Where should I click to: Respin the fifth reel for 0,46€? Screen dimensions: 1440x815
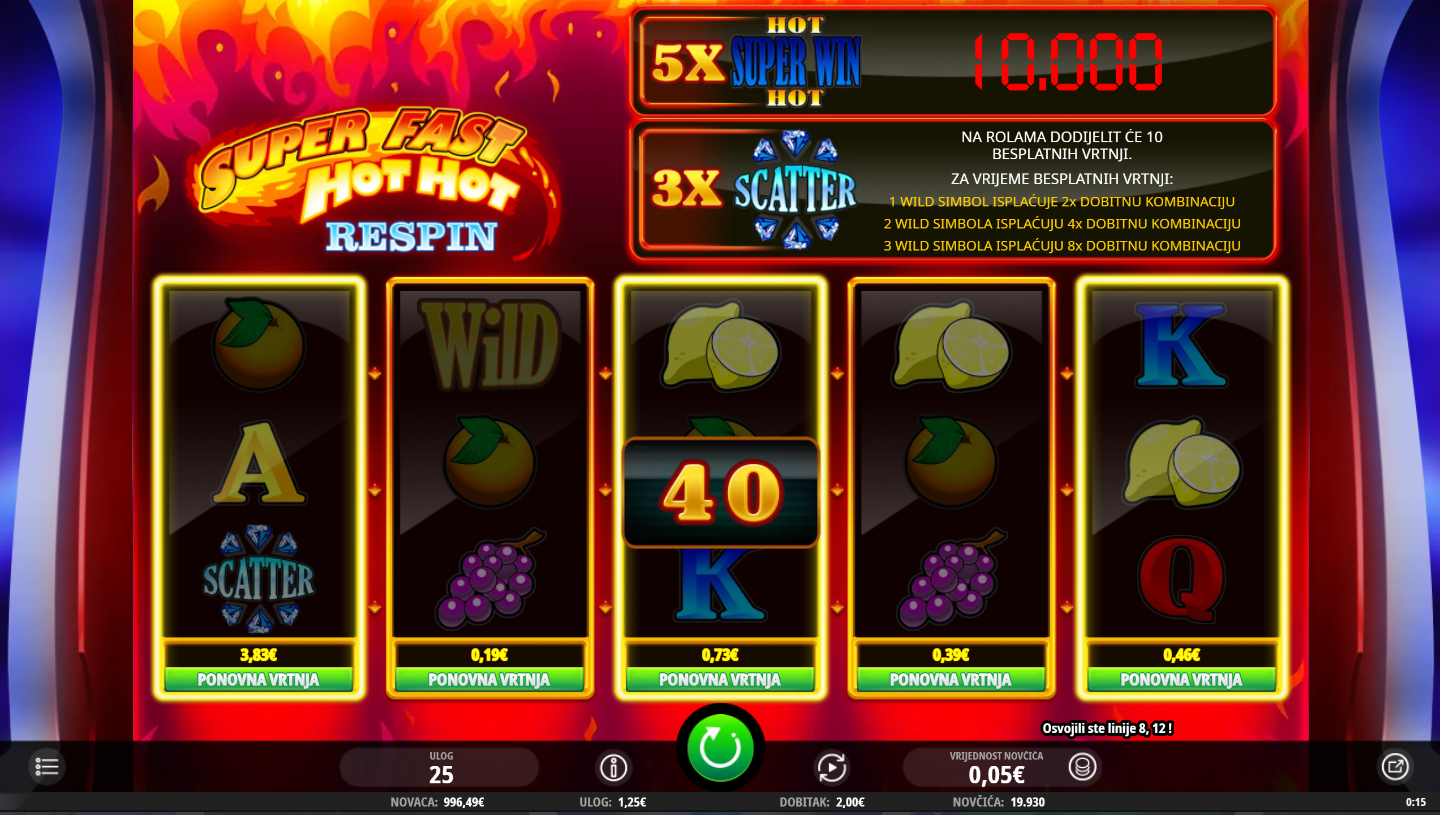[x=1181, y=680]
